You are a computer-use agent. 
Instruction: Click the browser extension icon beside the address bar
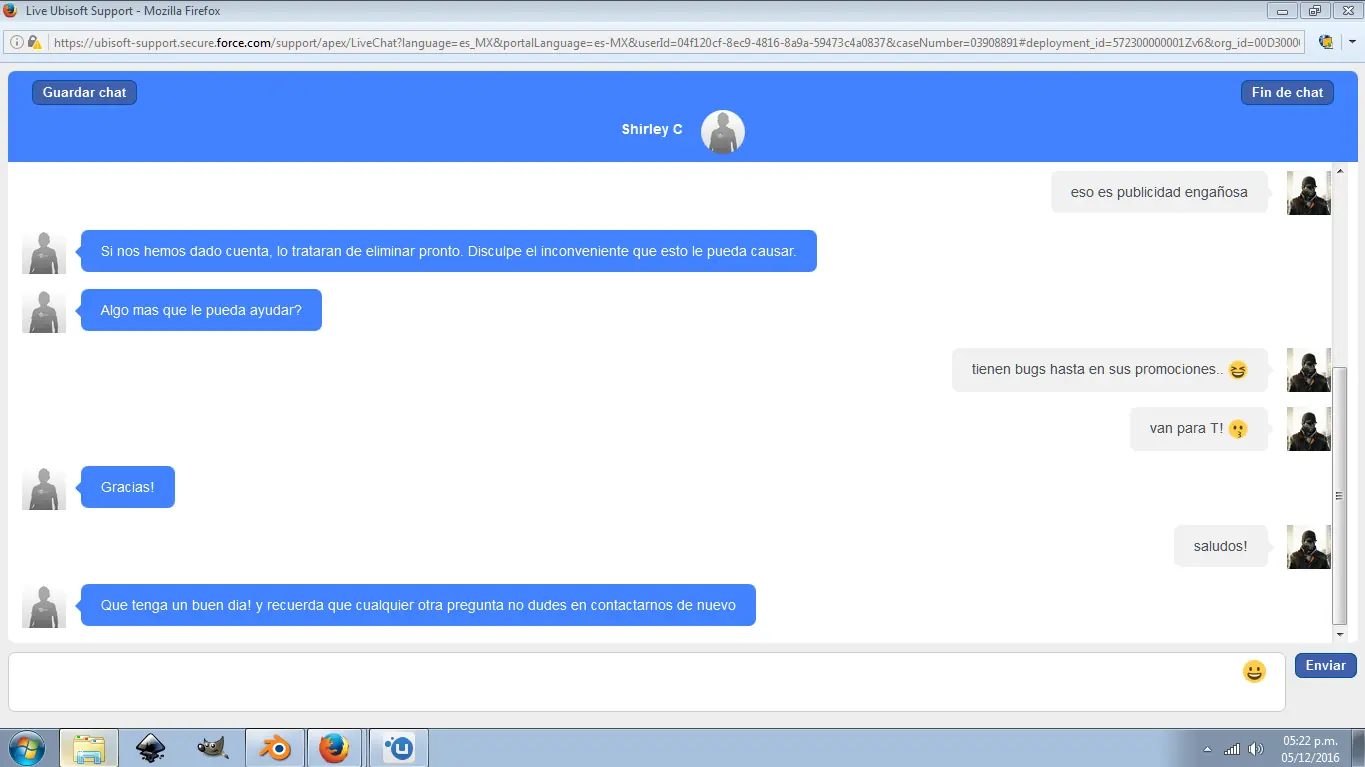coord(1326,43)
